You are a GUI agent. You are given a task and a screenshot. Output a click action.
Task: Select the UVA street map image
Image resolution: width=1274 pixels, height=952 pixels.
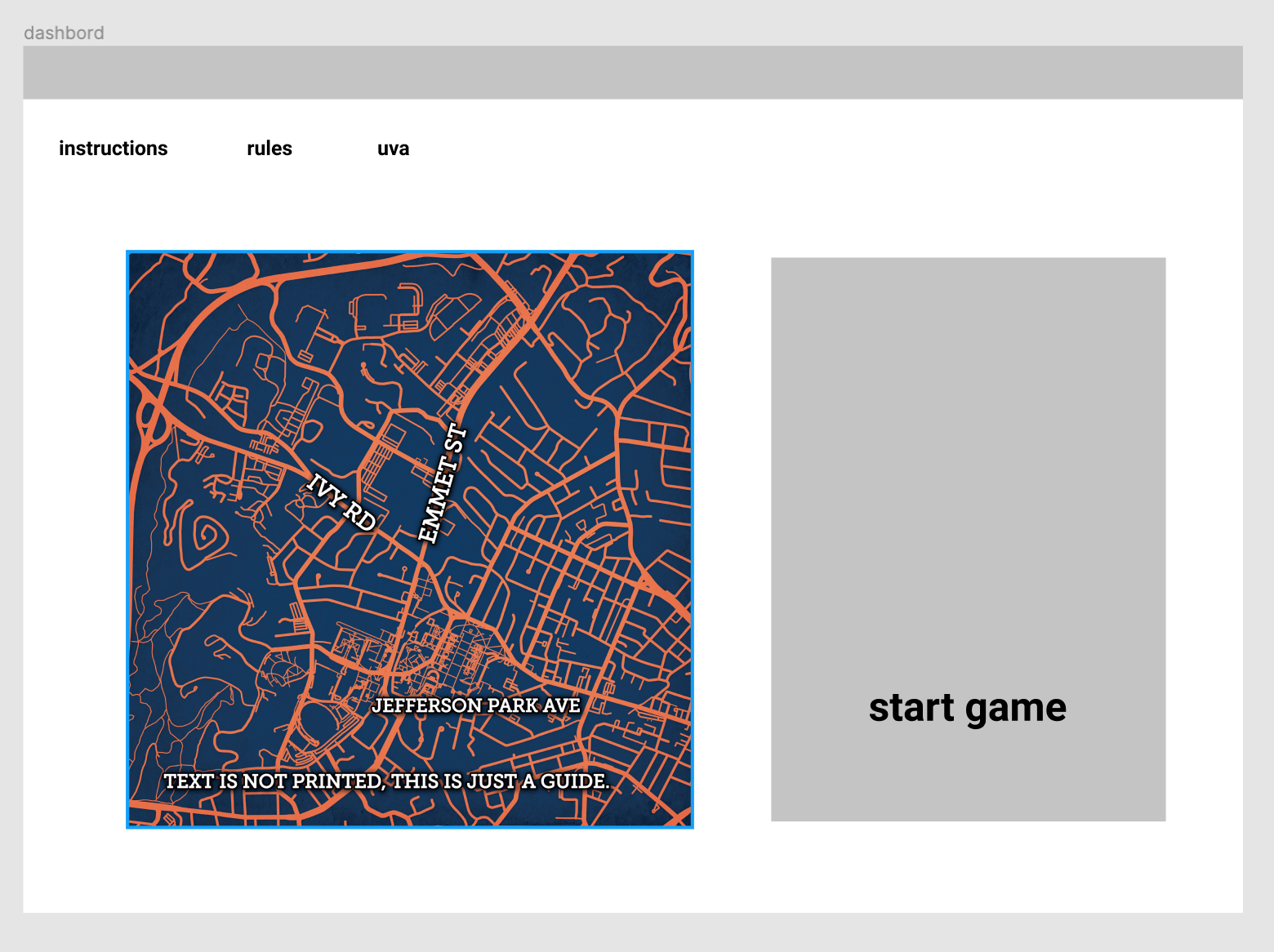click(x=410, y=540)
